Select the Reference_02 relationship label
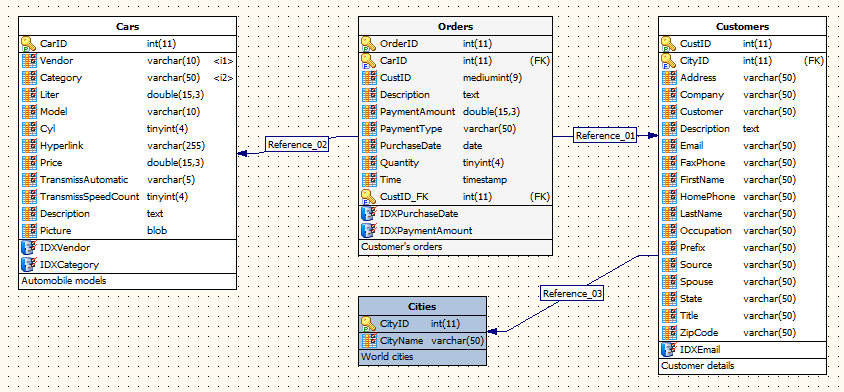 297,144
